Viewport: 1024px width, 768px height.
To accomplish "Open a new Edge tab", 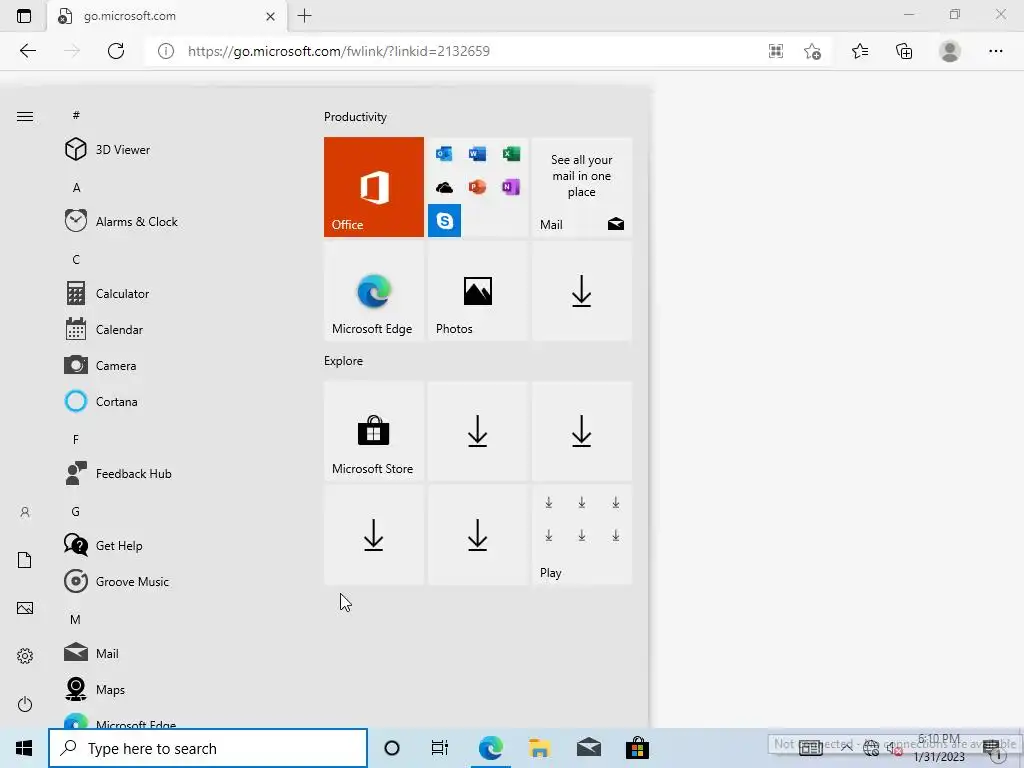I will (x=304, y=16).
